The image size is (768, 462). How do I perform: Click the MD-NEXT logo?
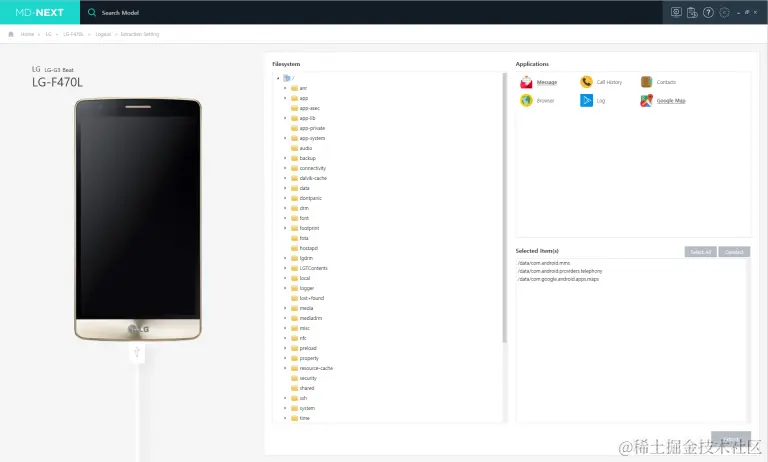pyautogui.click(x=40, y=12)
